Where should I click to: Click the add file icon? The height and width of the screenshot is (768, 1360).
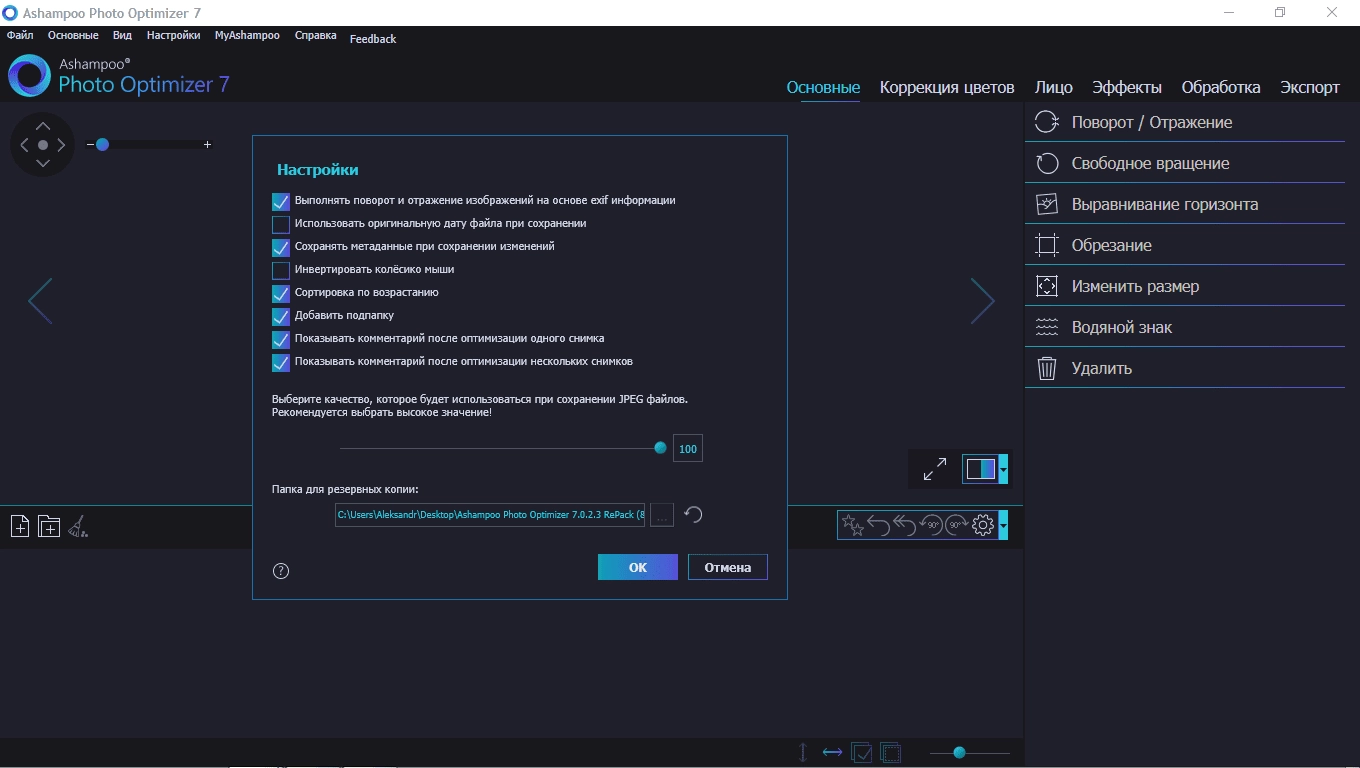20,526
